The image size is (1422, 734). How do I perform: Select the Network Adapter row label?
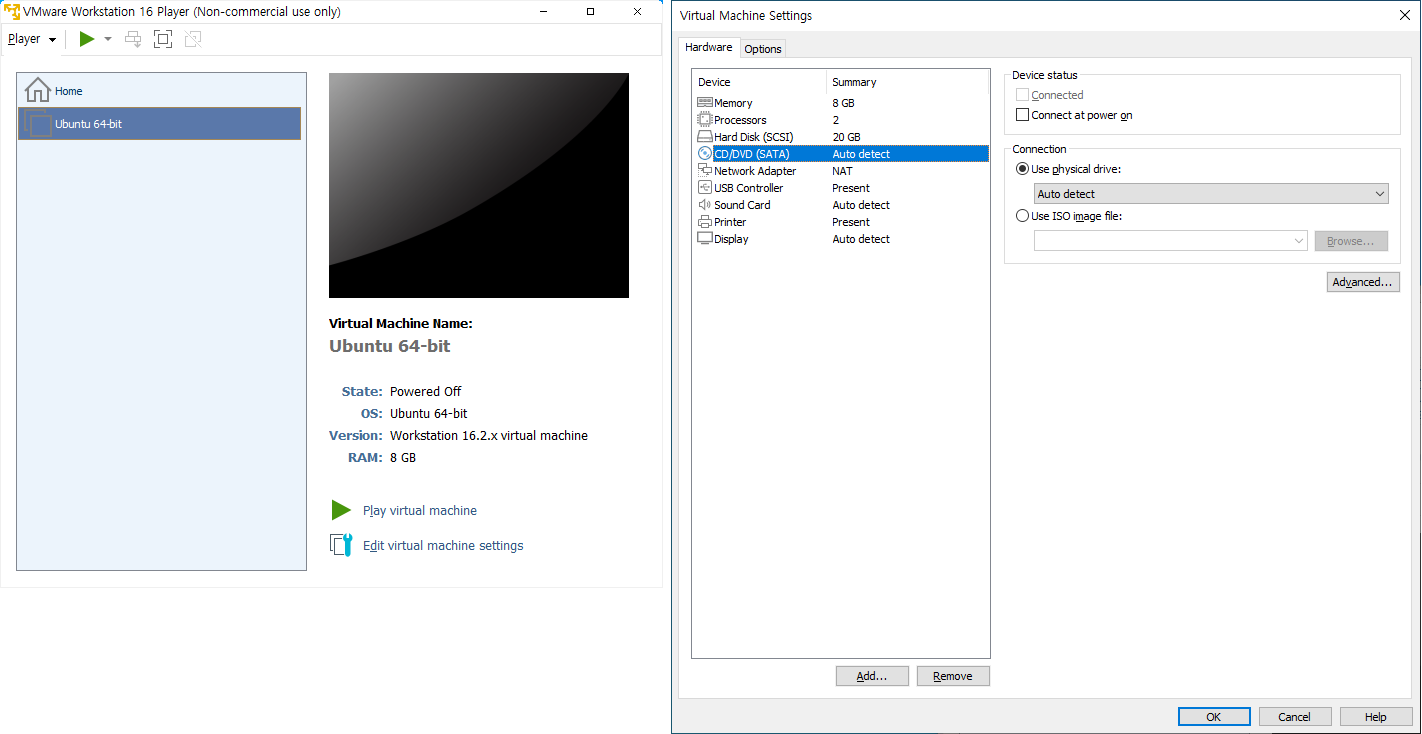point(755,171)
